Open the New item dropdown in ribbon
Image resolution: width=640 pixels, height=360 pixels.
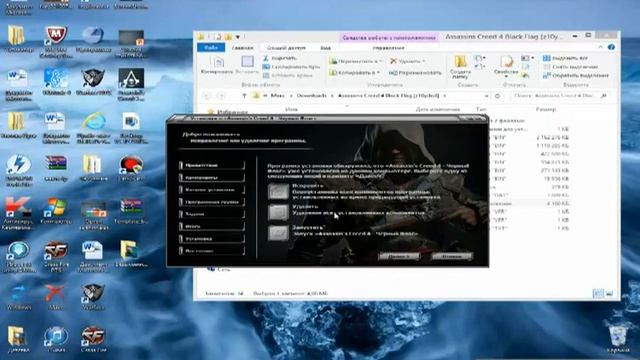click(x=479, y=58)
